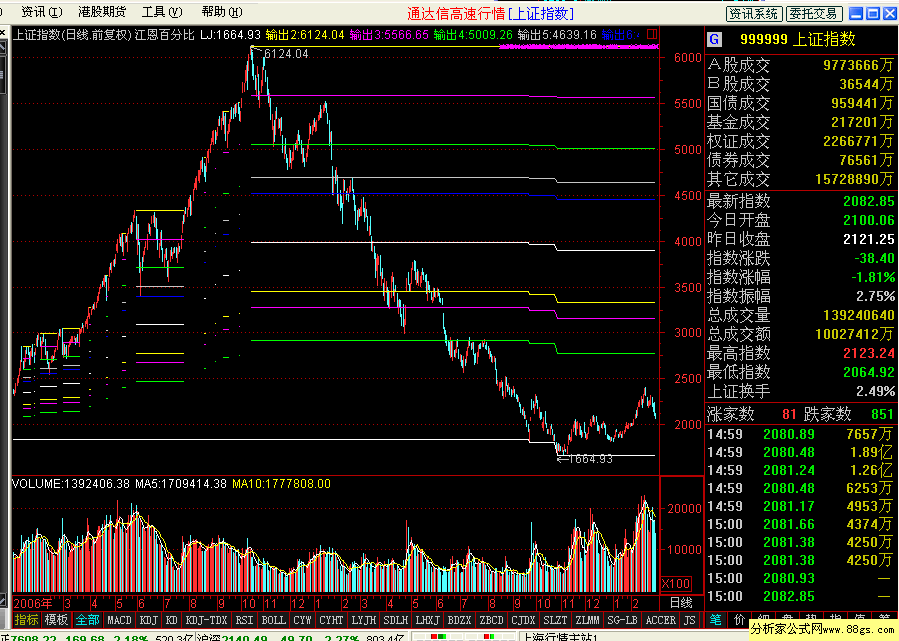Click the blue G icon beside 999999
Viewport: 899px width, 641px height.
click(x=714, y=40)
